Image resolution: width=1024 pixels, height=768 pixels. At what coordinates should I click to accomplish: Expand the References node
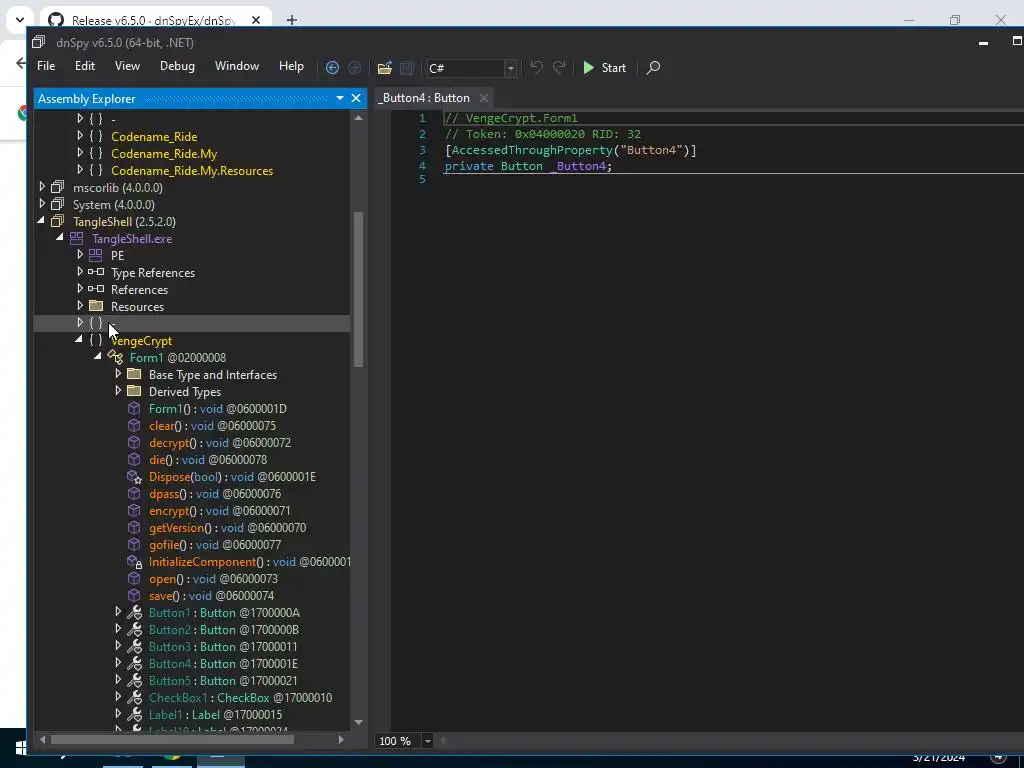80,288
